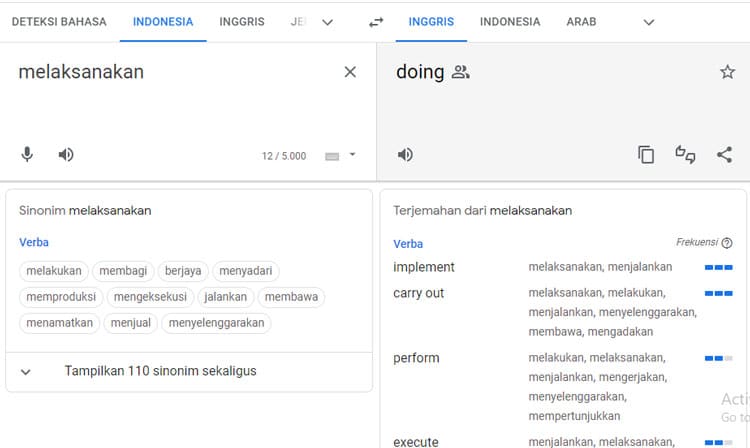Click the character count 12 / 5.000
The height and width of the screenshot is (448, 750).
click(284, 156)
